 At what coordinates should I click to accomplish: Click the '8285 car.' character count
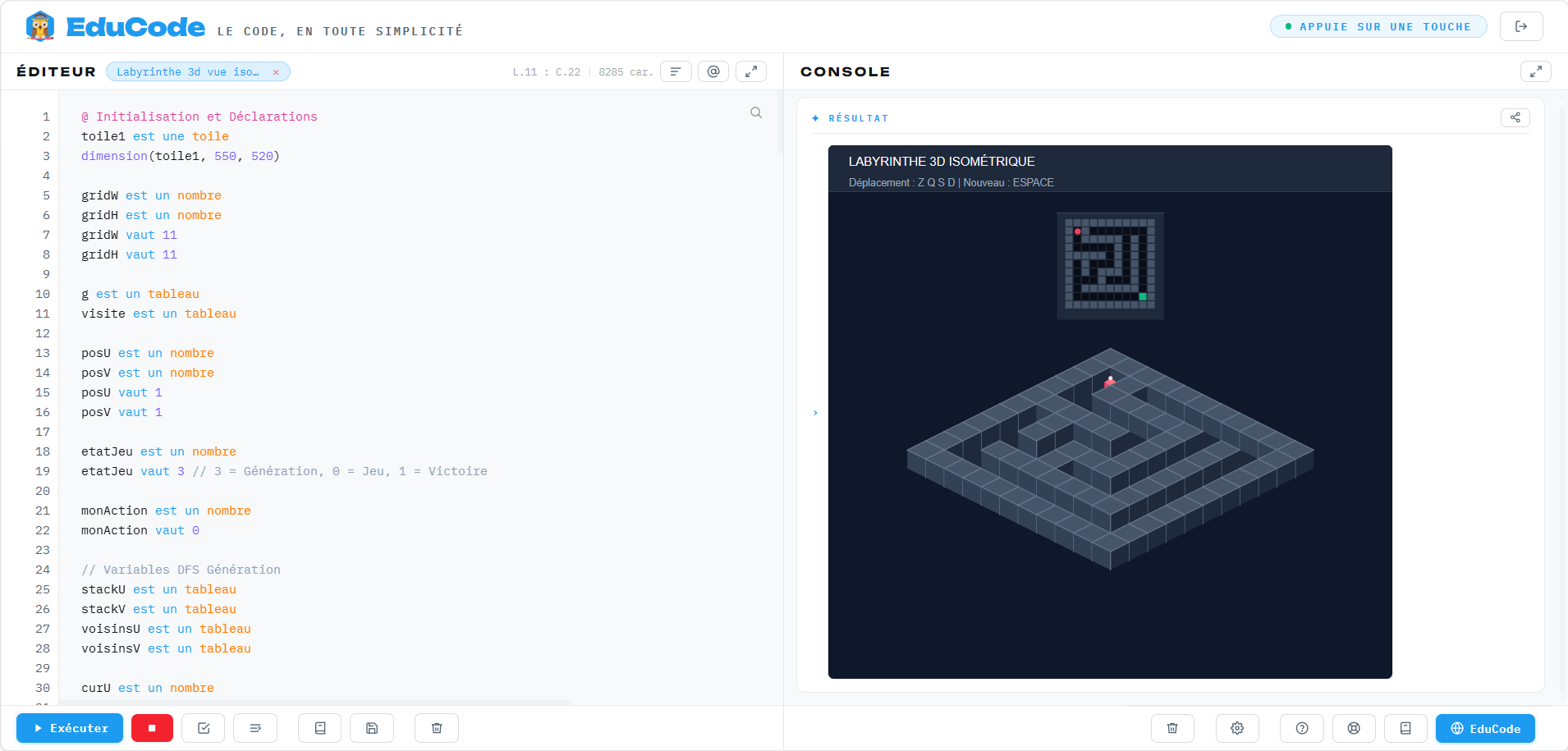click(x=626, y=72)
